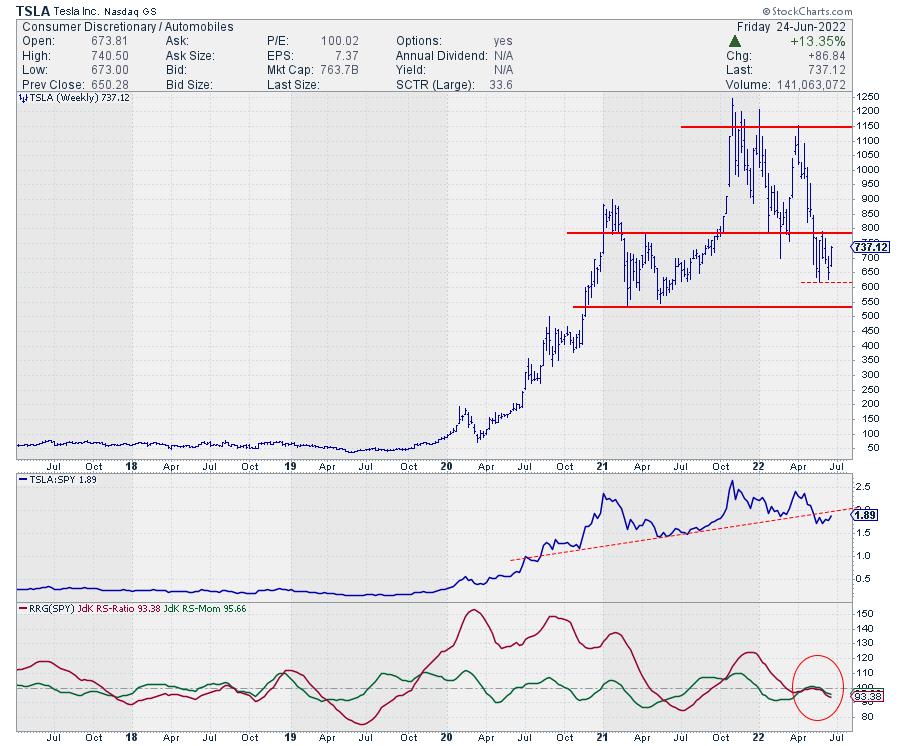Viewport: 900px width, 746px height.
Task: Click the TSLA ticker symbol in header
Action: point(35,10)
